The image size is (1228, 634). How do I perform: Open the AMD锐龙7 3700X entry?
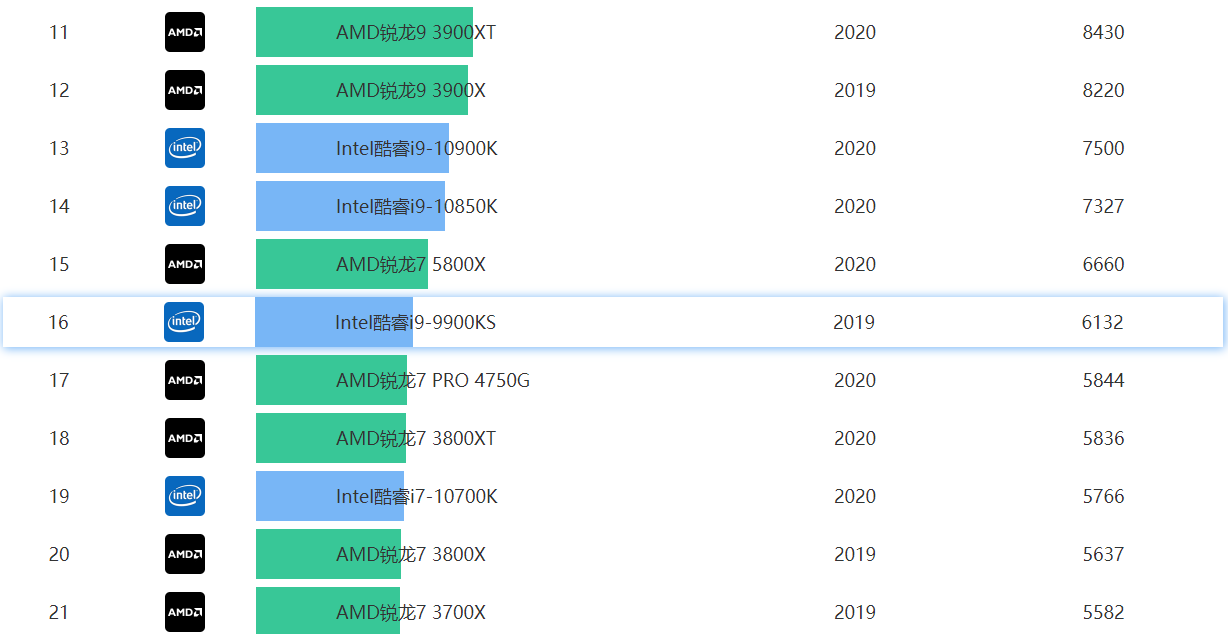tap(410, 612)
